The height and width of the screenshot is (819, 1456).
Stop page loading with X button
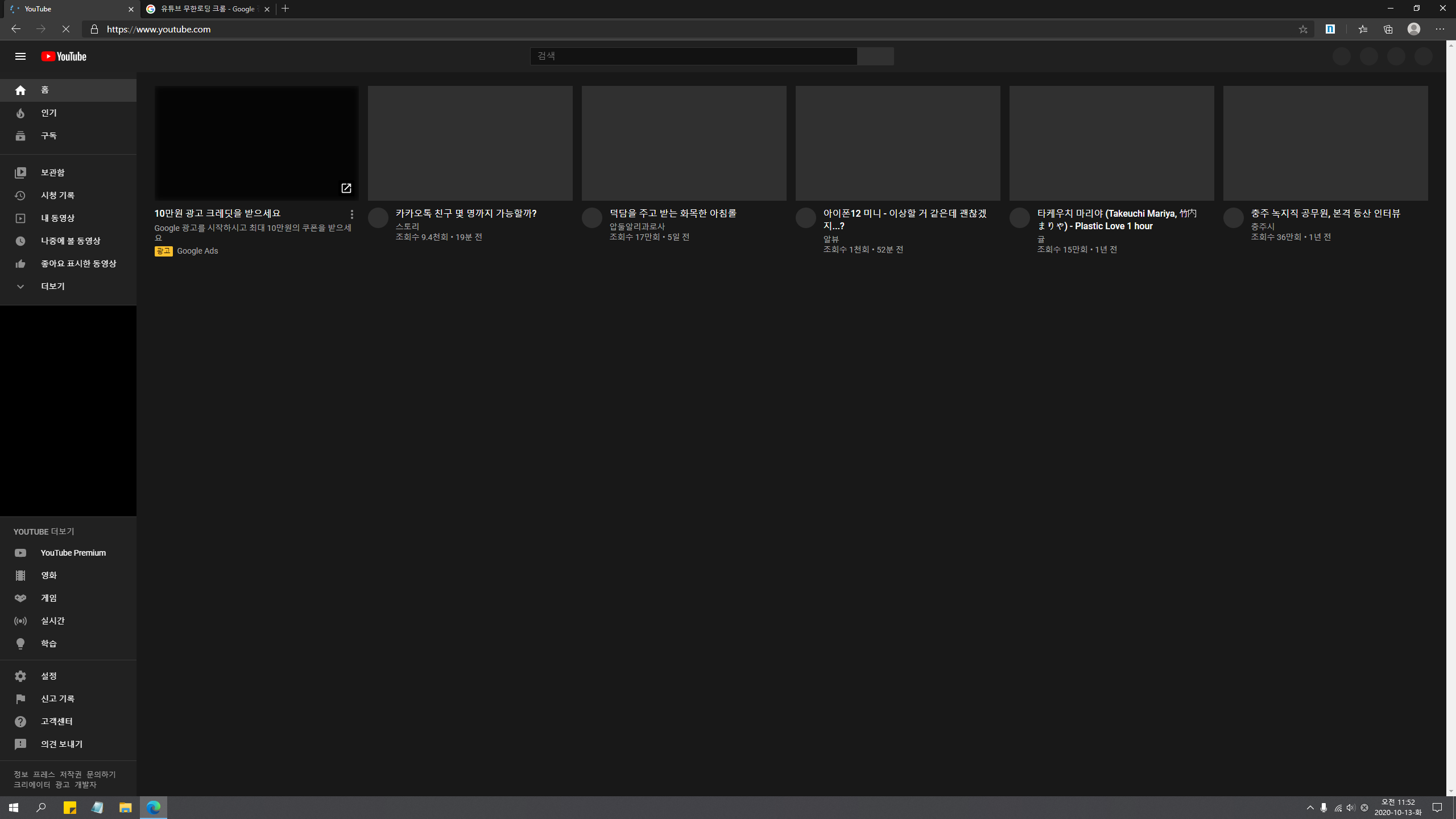(x=66, y=29)
